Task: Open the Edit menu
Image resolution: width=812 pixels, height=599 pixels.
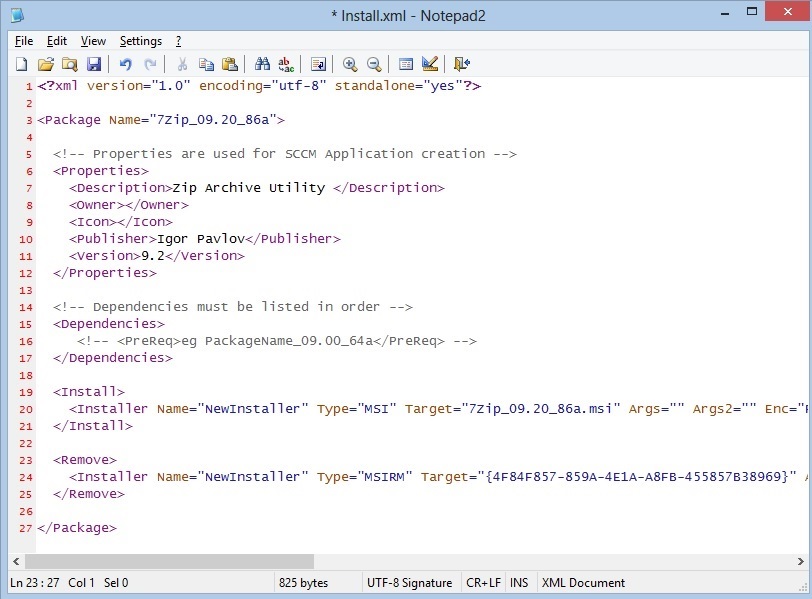Action: coord(56,41)
